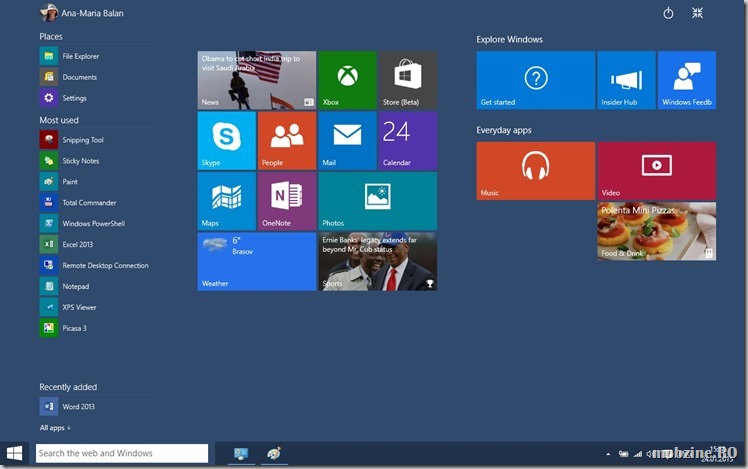Open the Weather tile for Brasov
748x469 pixels.
click(x=257, y=261)
